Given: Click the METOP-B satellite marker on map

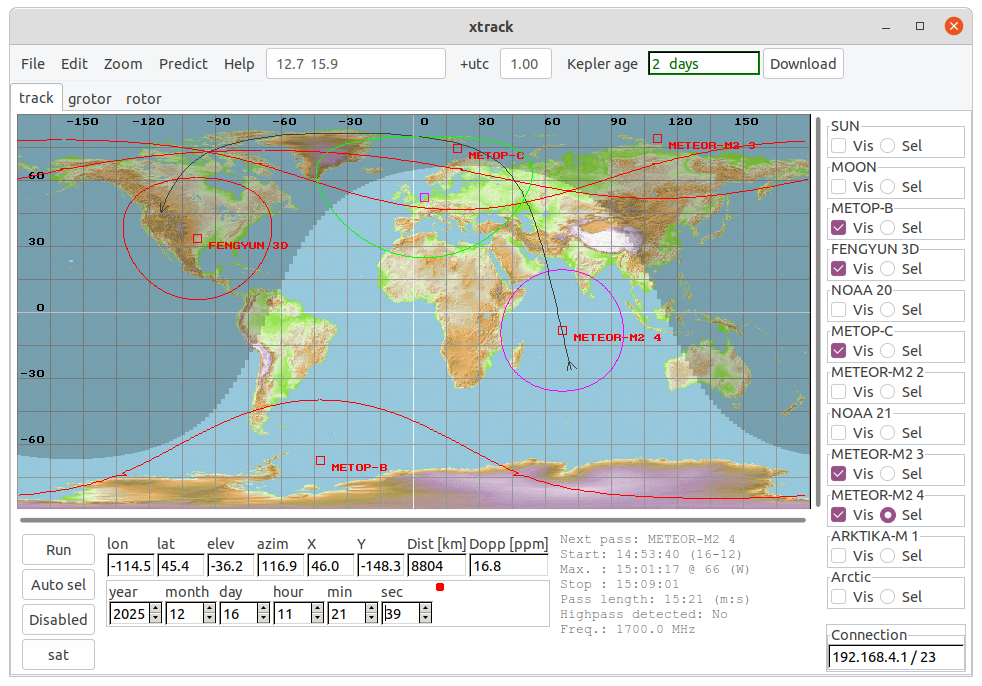Looking at the screenshot, I should click(320, 461).
